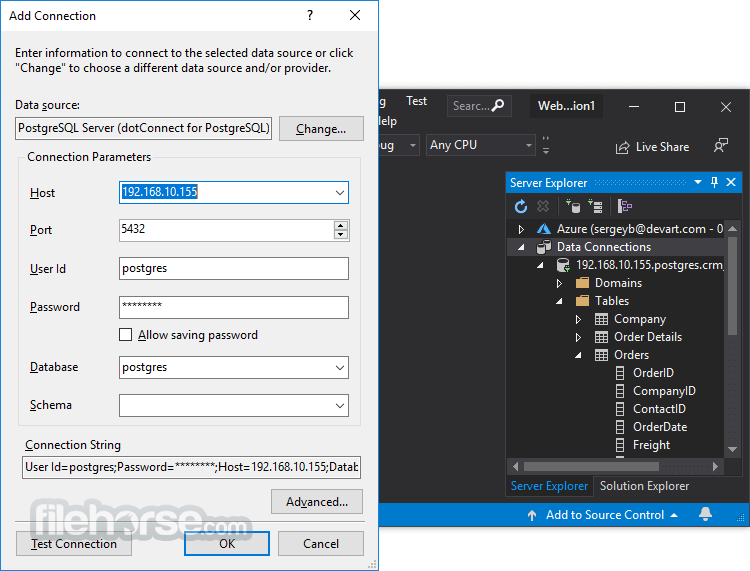Click the Tables folder icon
Image resolution: width=750 pixels, height=571 pixels.
pos(582,301)
